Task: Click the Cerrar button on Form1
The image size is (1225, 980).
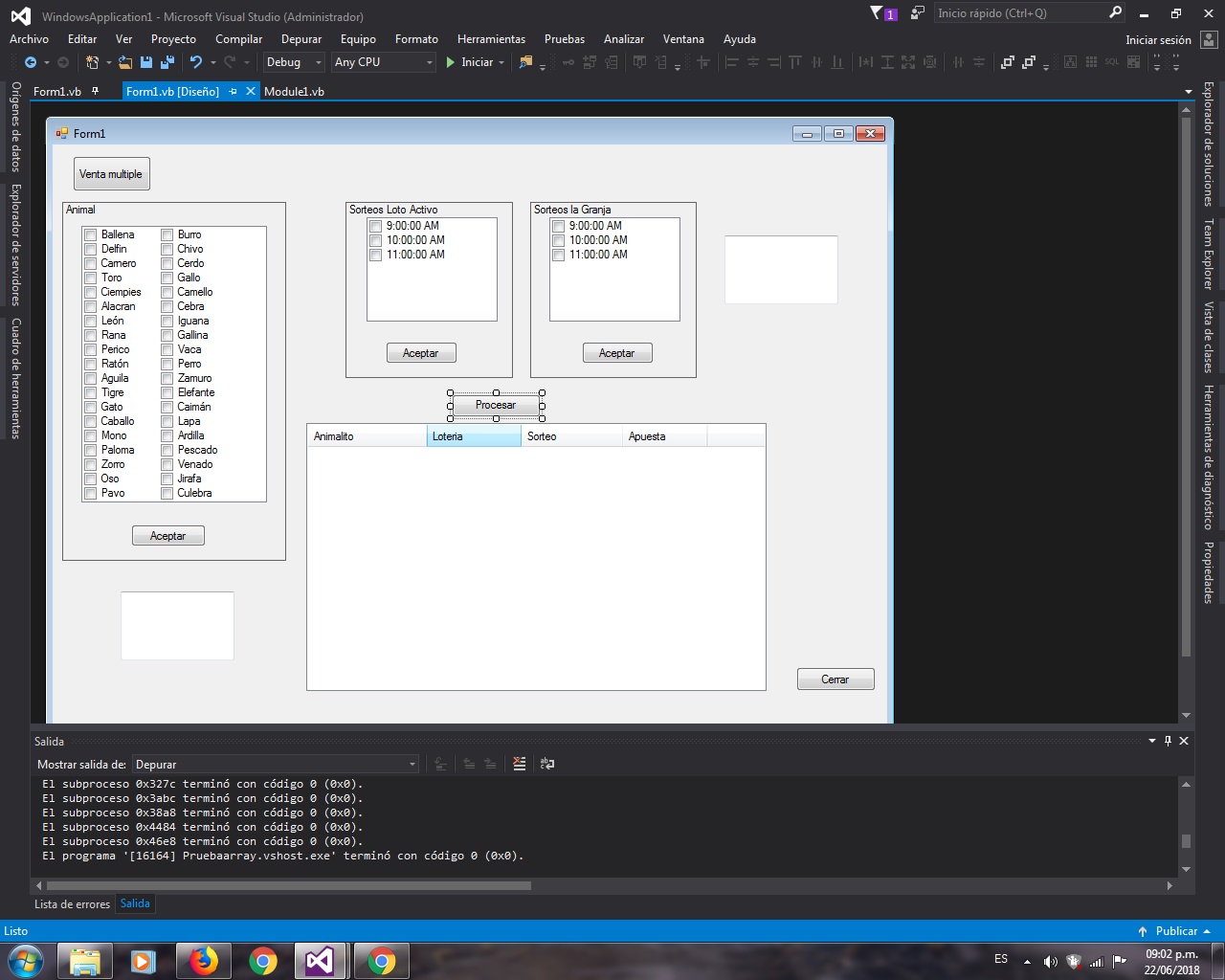Action: tap(835, 679)
